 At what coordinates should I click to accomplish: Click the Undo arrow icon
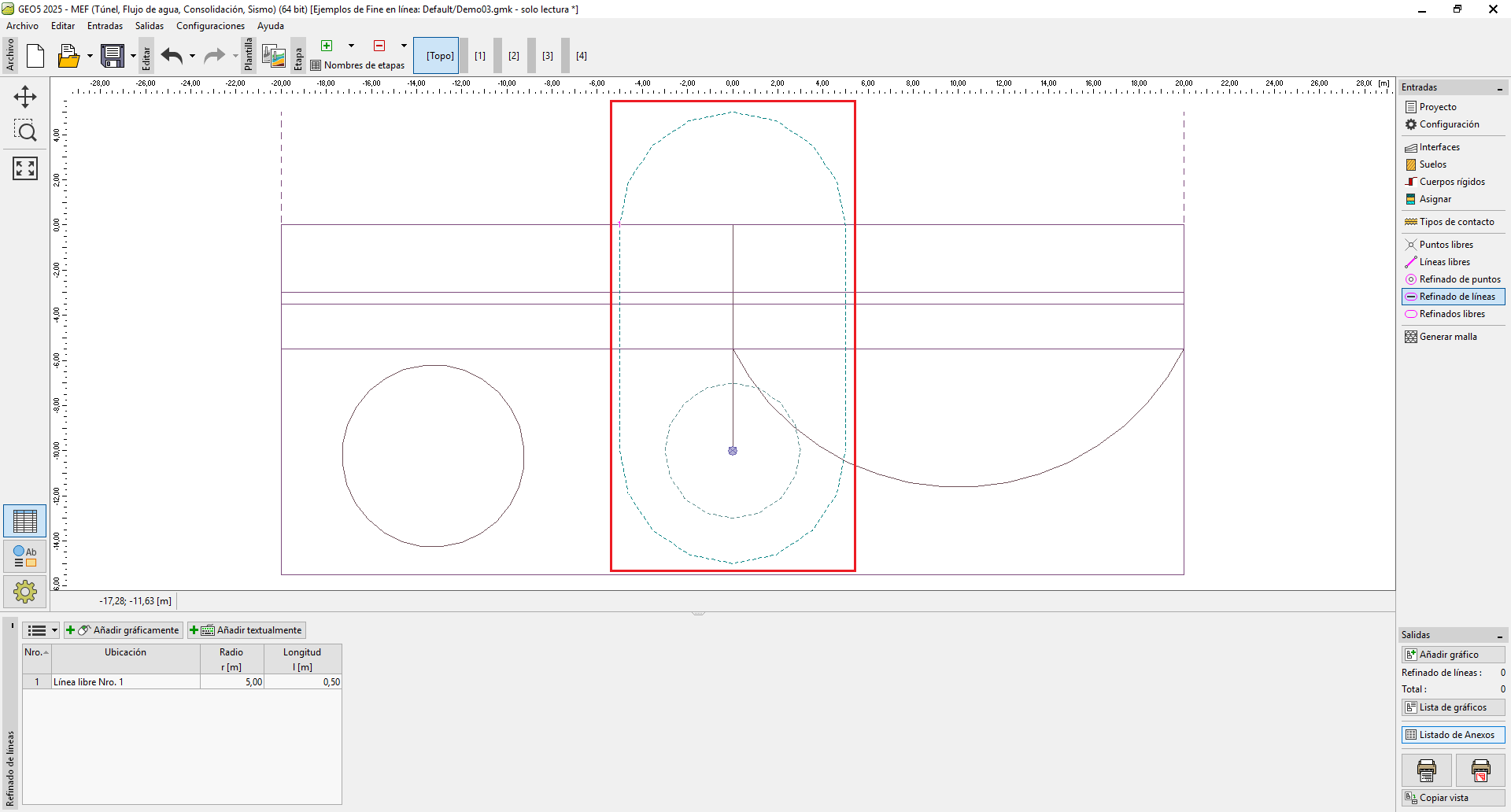point(172,56)
